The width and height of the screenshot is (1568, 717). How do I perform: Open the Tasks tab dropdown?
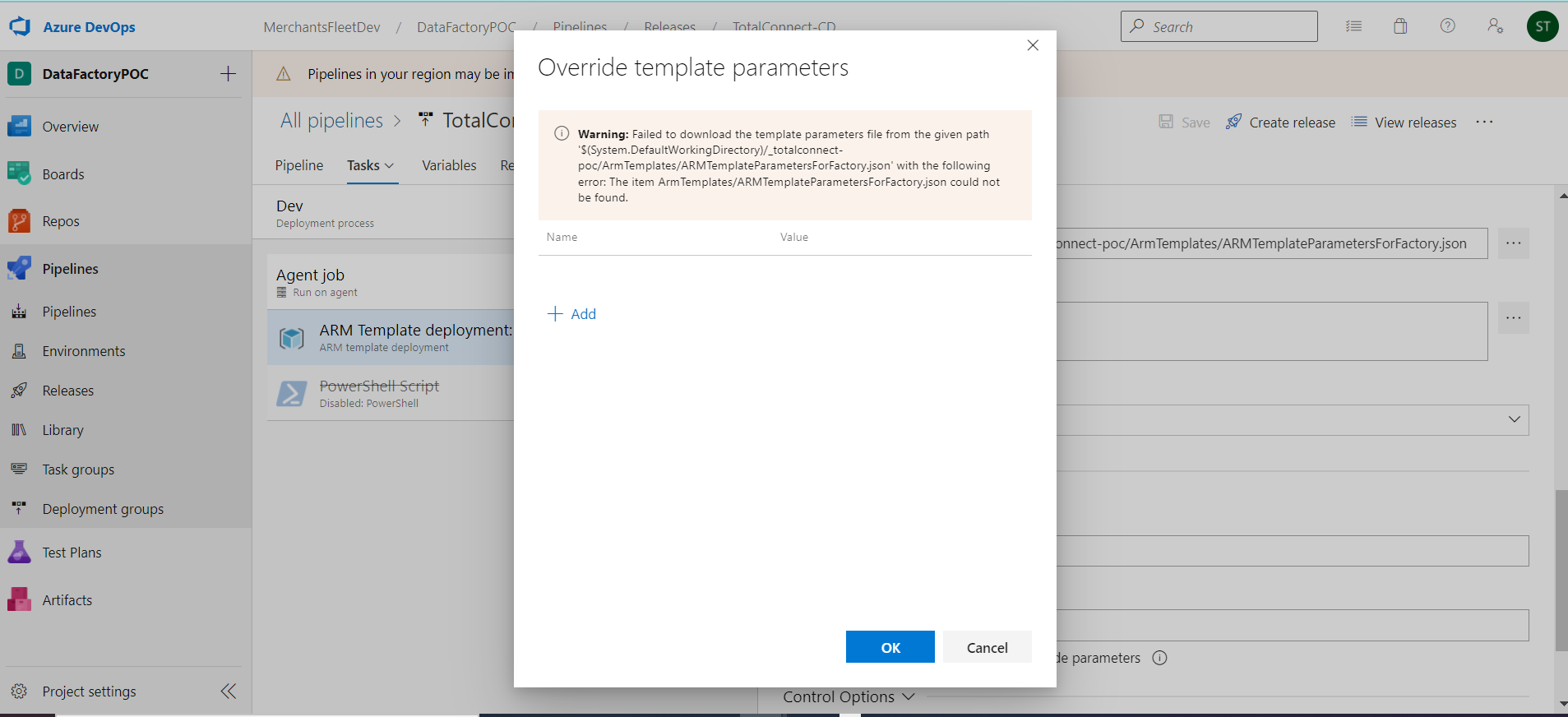point(371,165)
